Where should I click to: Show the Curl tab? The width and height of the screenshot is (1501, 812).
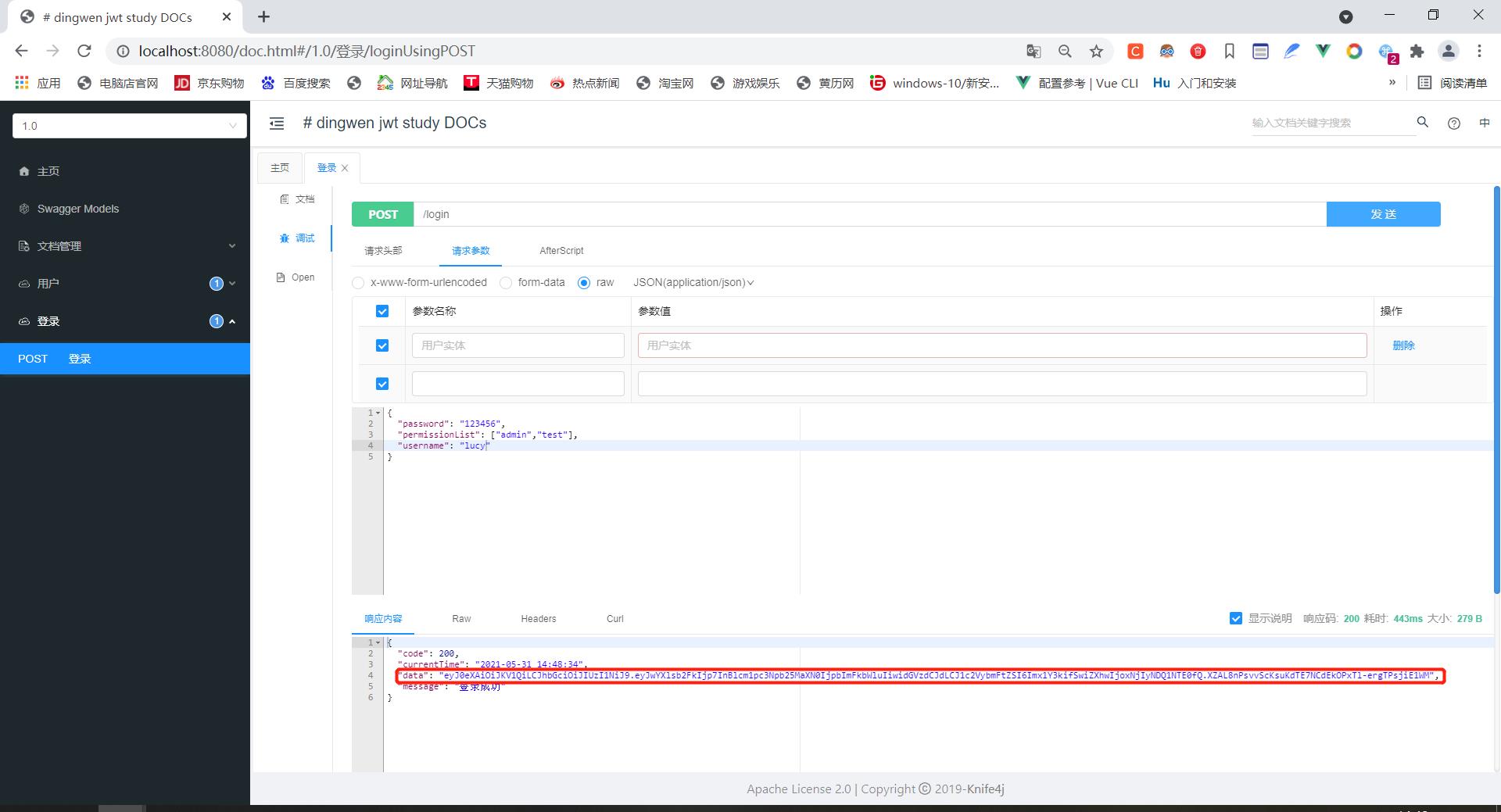(x=615, y=619)
